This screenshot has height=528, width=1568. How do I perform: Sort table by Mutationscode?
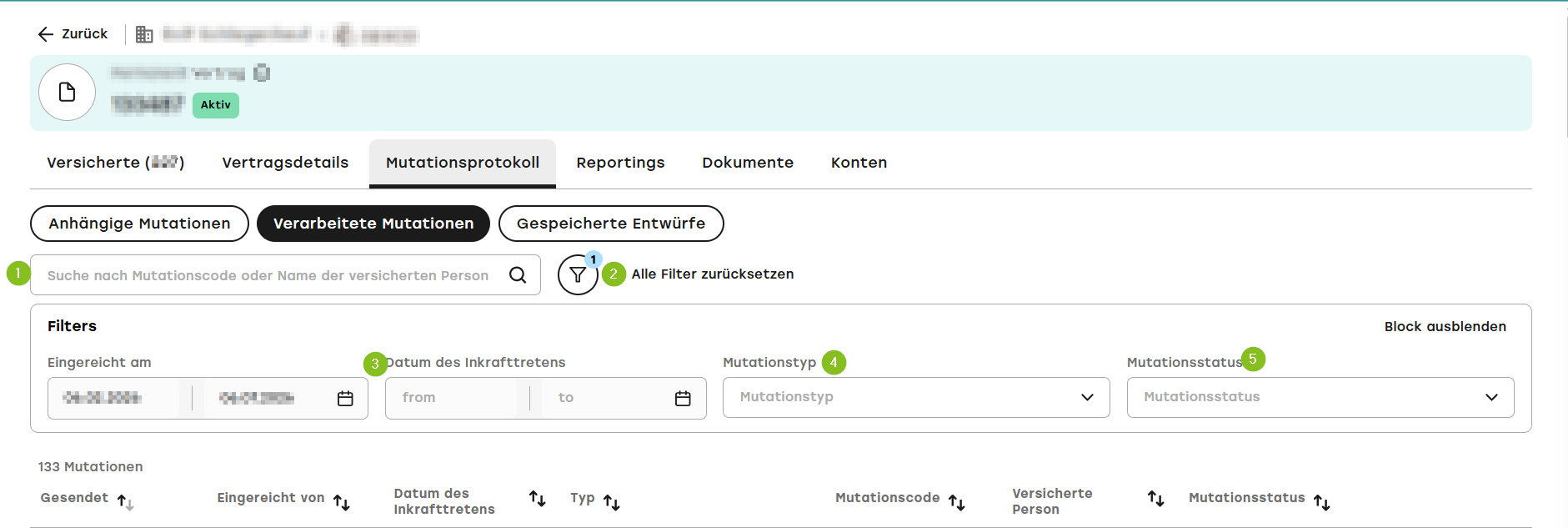(x=957, y=502)
